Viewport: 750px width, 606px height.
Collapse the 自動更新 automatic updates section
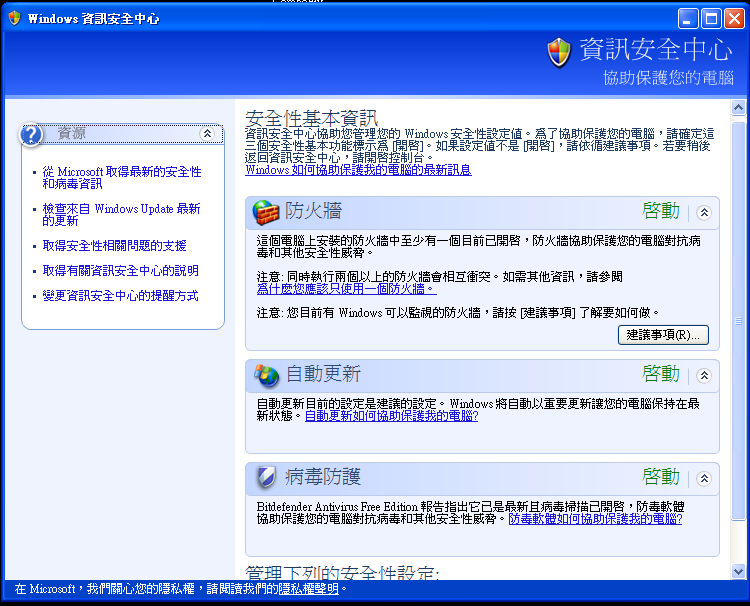click(x=704, y=375)
